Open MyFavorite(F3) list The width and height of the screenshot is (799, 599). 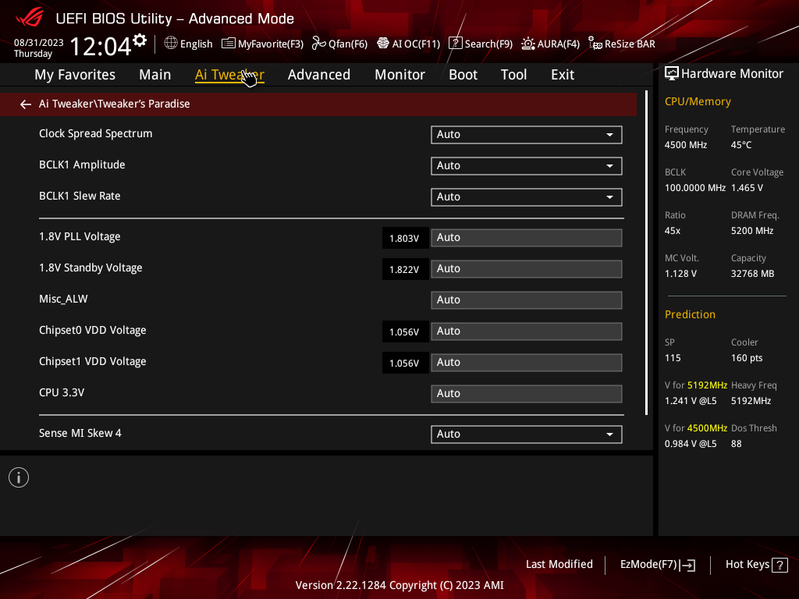[262, 44]
